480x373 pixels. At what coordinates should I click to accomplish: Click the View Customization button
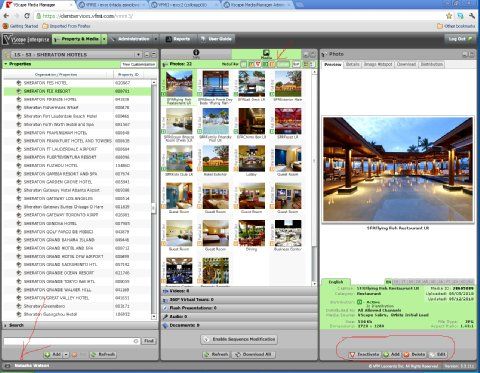pyautogui.click(x=139, y=64)
